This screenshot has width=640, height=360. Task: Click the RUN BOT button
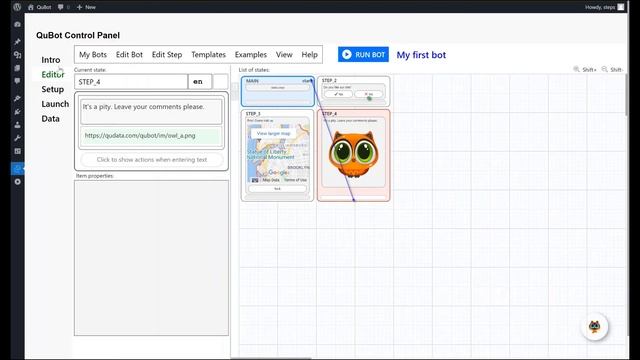[363, 55]
